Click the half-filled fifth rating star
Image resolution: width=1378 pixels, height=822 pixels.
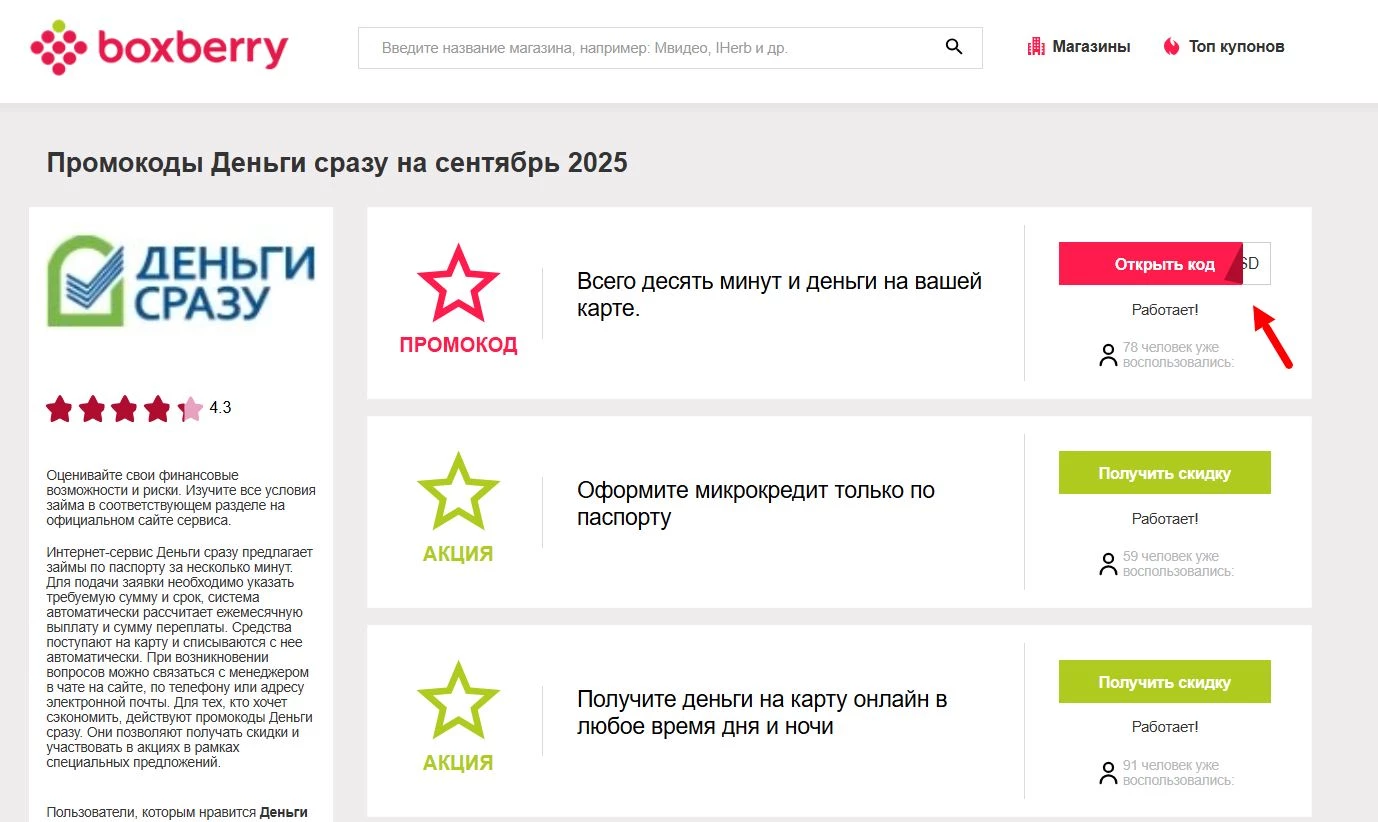190,408
